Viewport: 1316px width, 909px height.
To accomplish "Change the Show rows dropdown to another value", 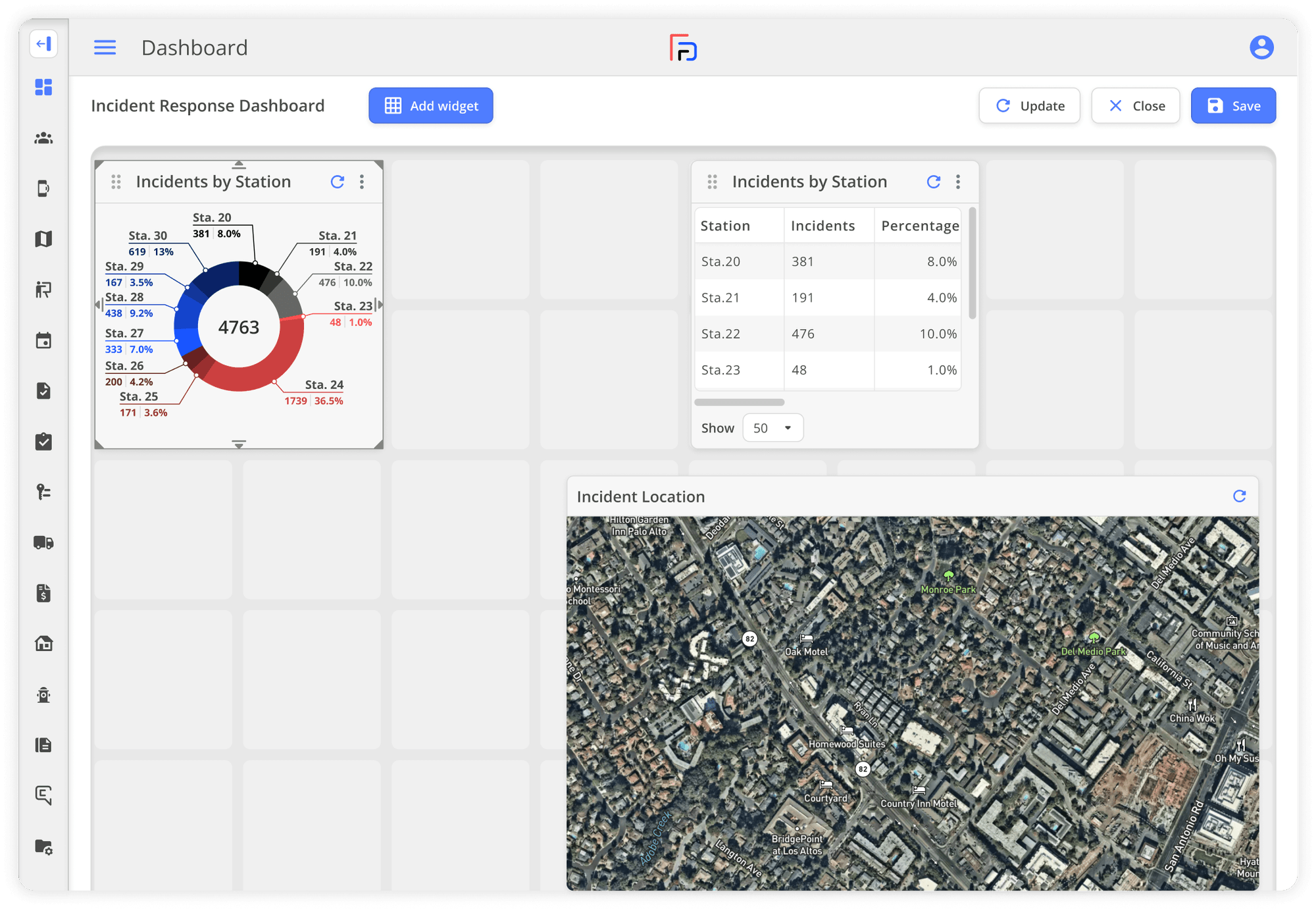I will [772, 427].
